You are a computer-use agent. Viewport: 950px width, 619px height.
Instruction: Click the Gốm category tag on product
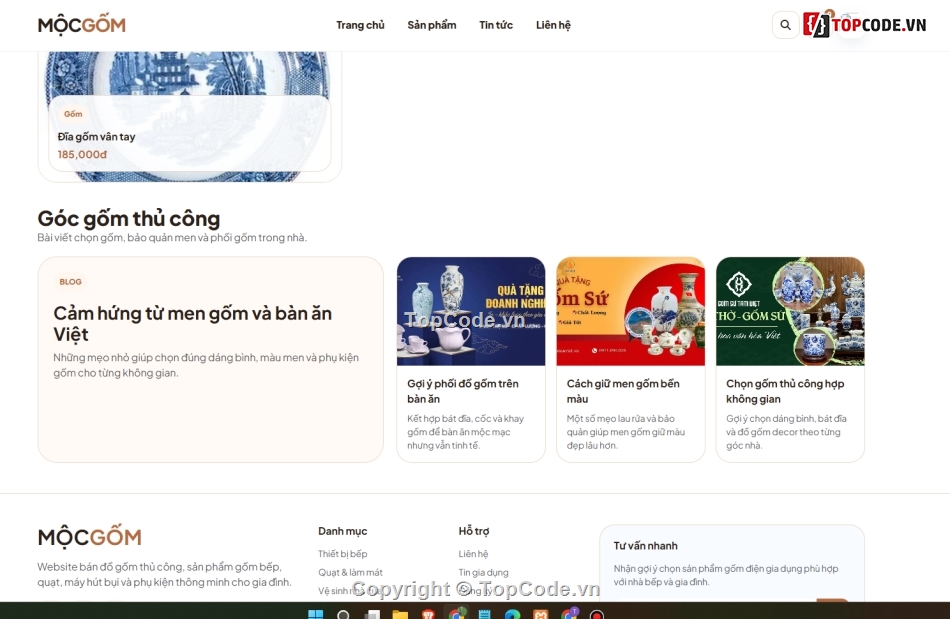pyautogui.click(x=73, y=114)
